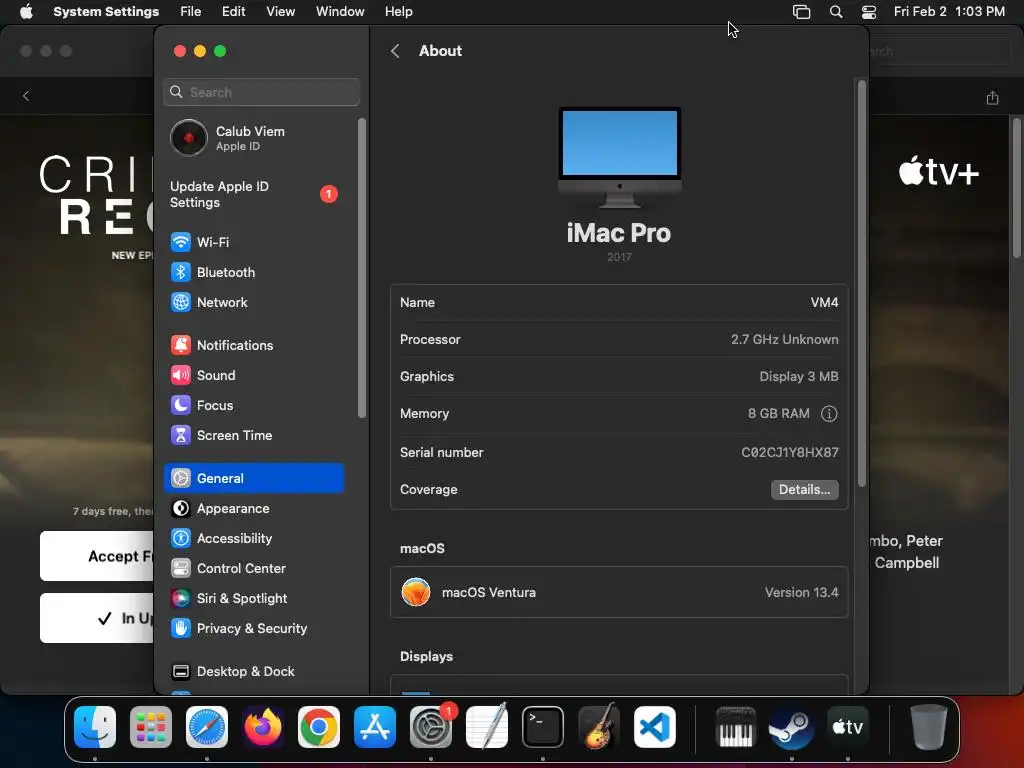Open Apple TV app from Dock

point(848,728)
